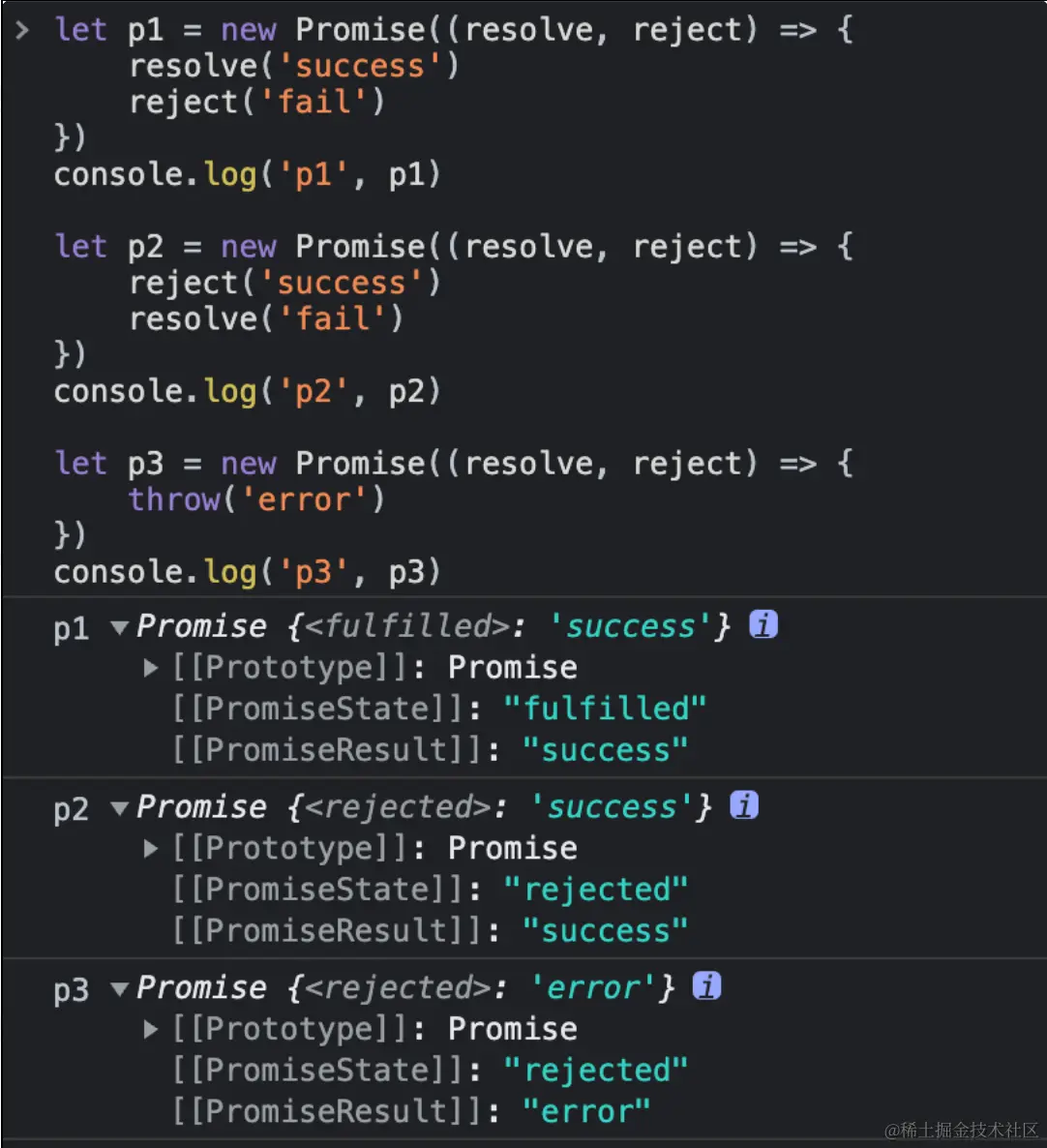Click p2's [[PromiseResult]] "success" value

point(605,930)
